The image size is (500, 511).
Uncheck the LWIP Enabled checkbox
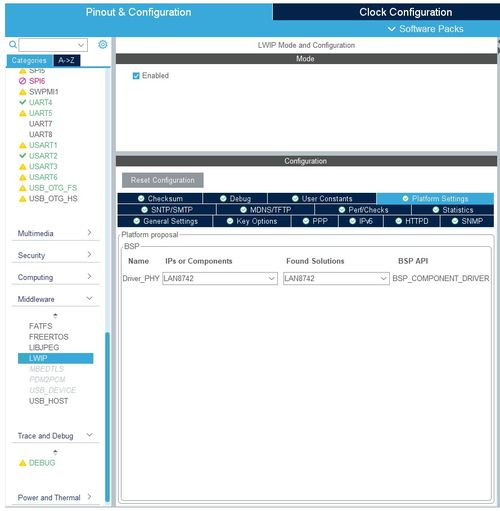136,76
